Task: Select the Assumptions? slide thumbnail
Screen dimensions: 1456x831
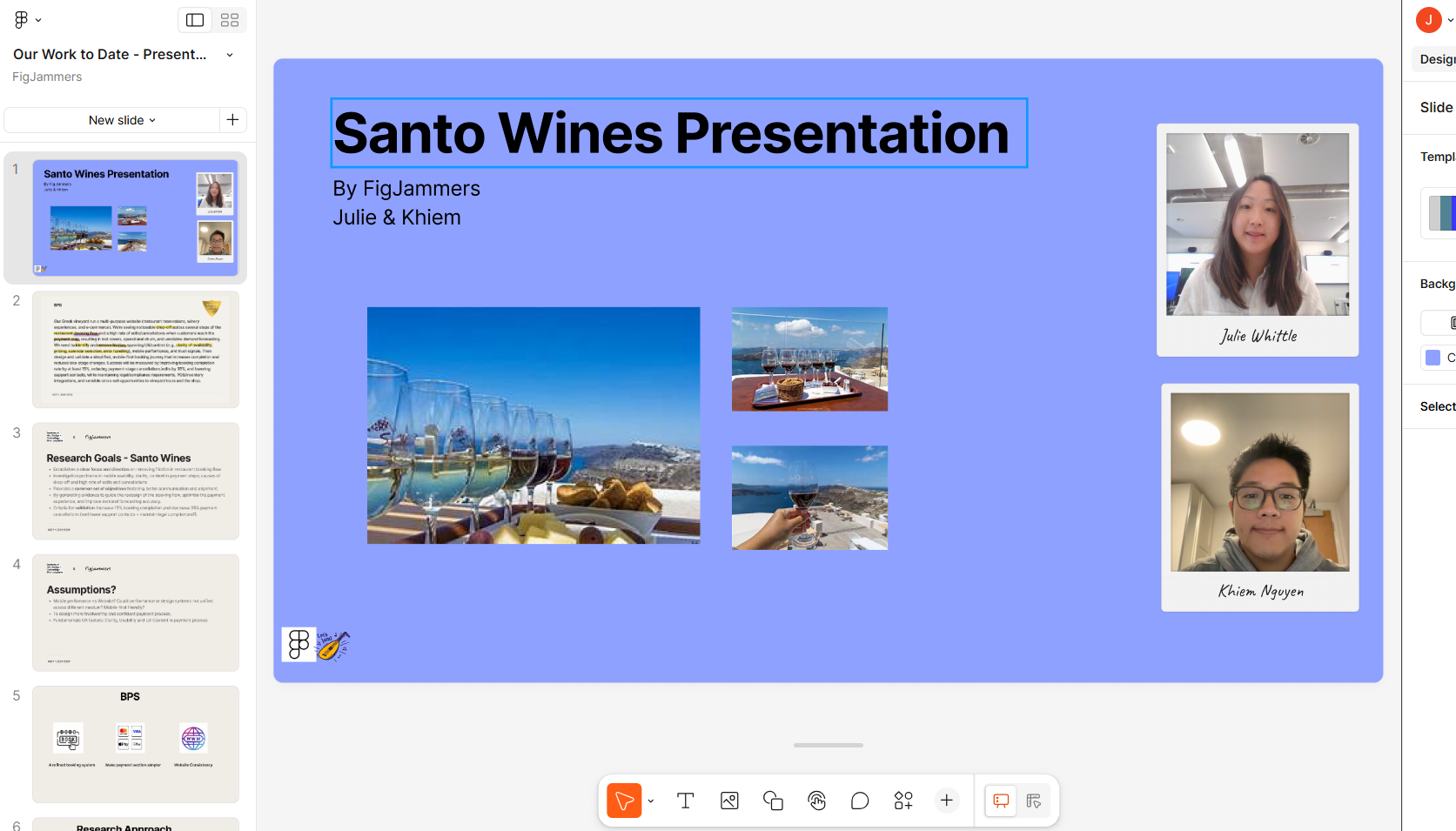Action: point(136,613)
